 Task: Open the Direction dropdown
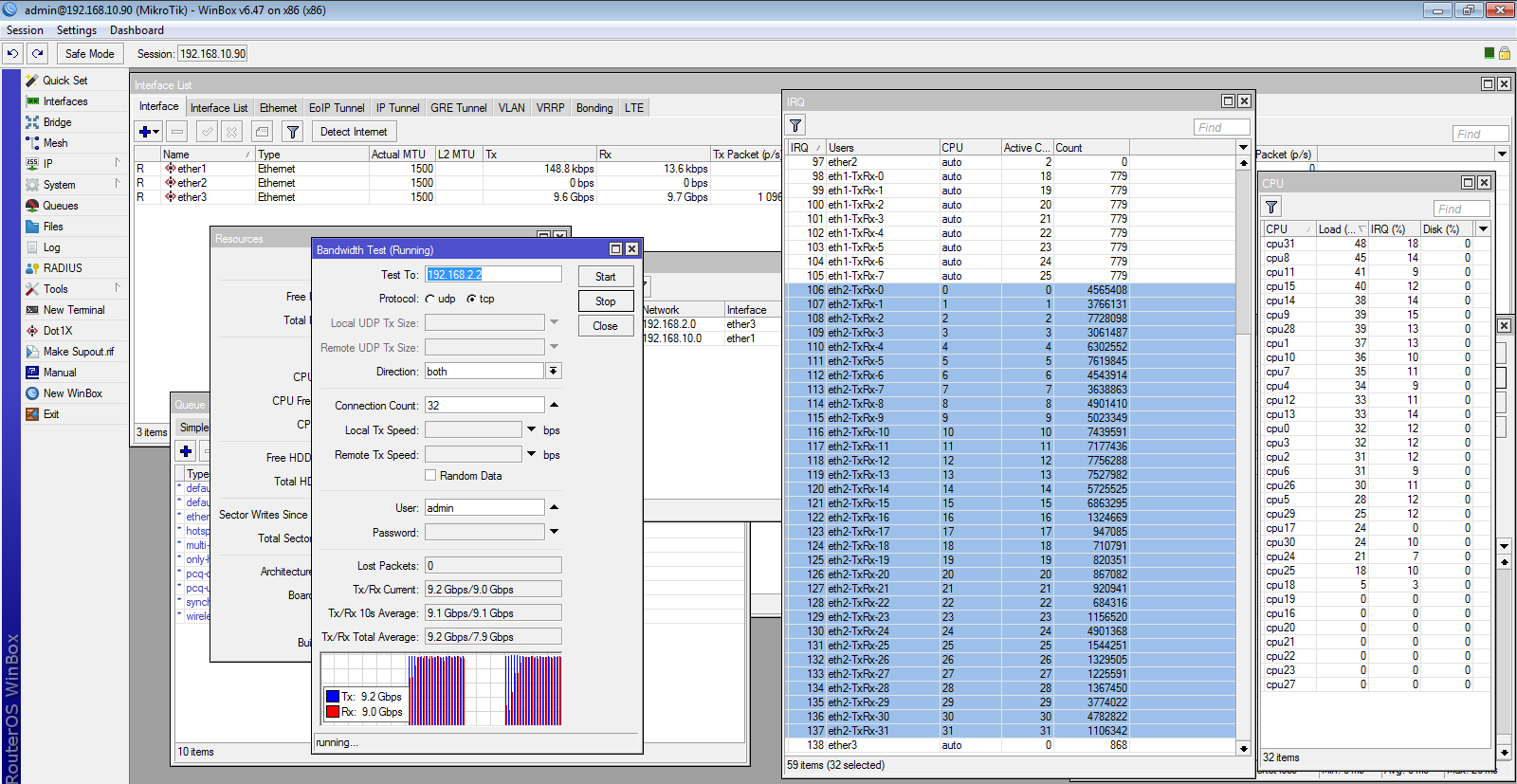(554, 372)
